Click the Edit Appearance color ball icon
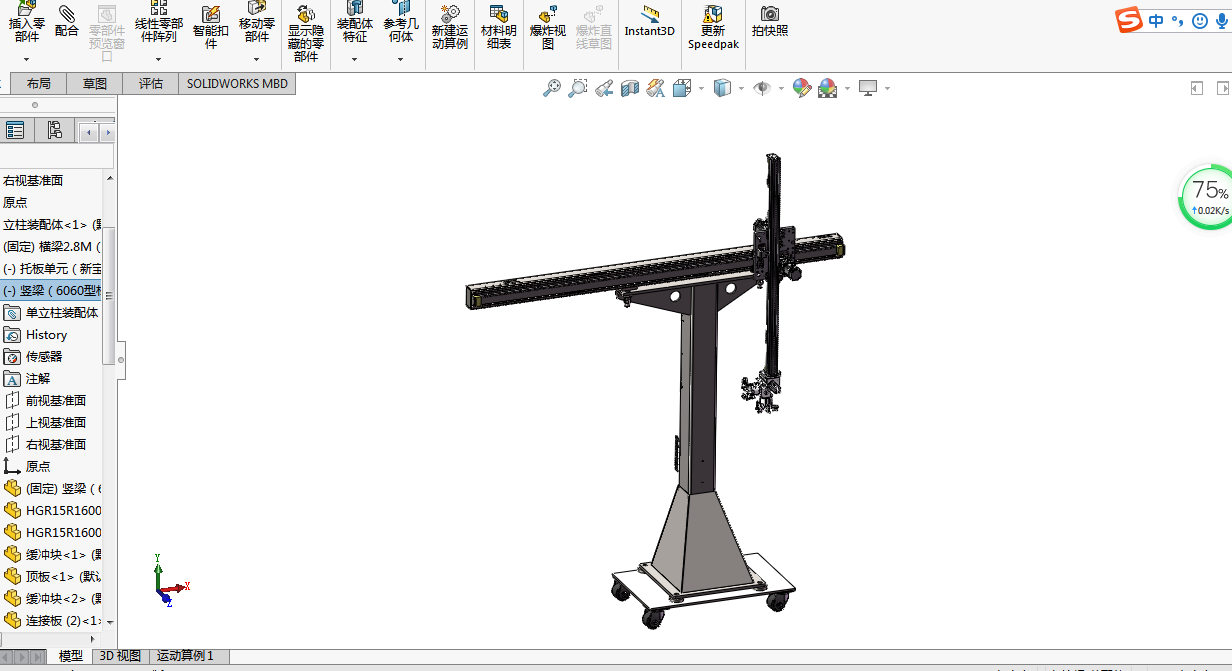 coord(802,88)
